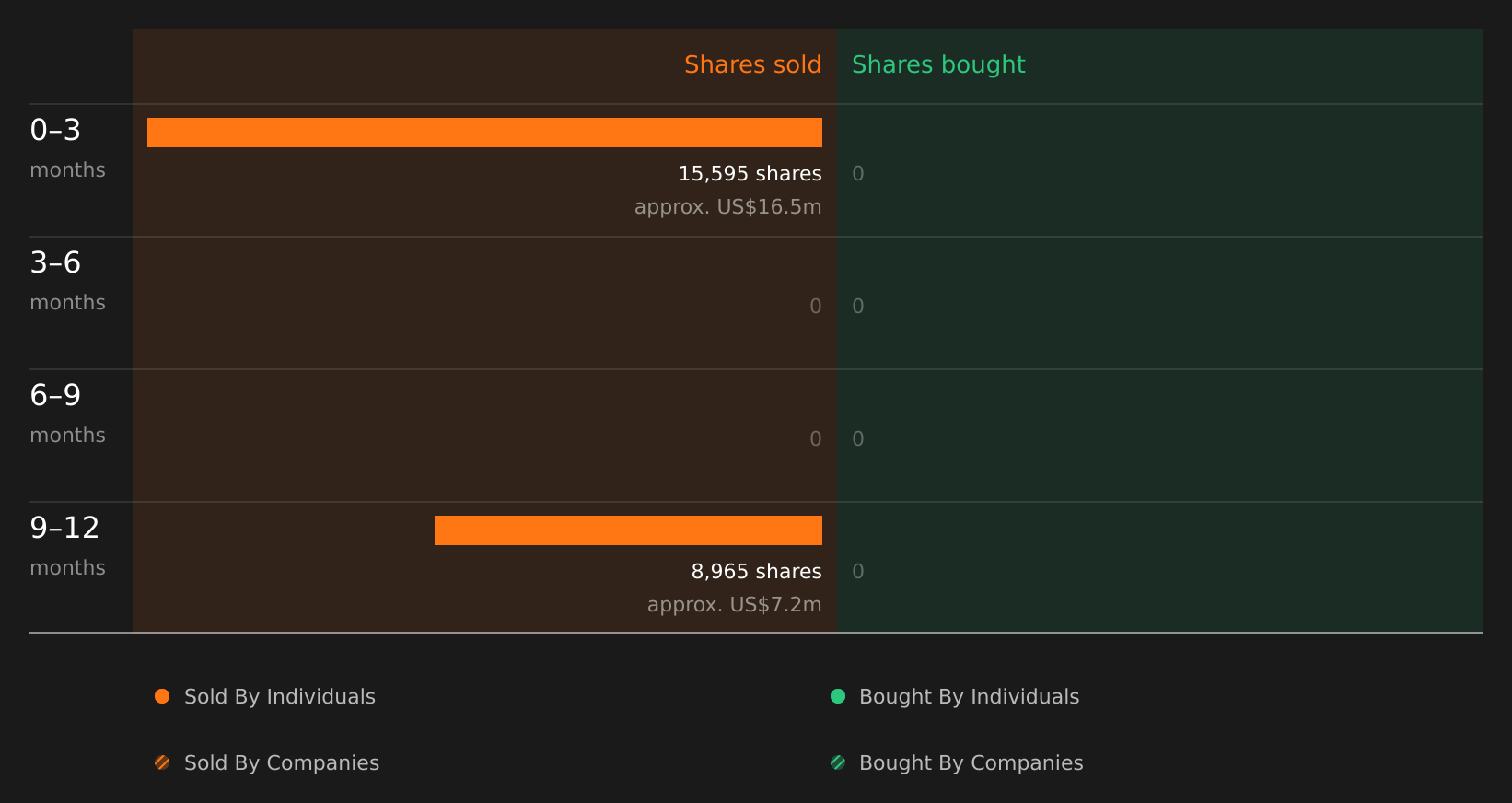Click the shares bought 0 in 9–12 months row

point(858,571)
